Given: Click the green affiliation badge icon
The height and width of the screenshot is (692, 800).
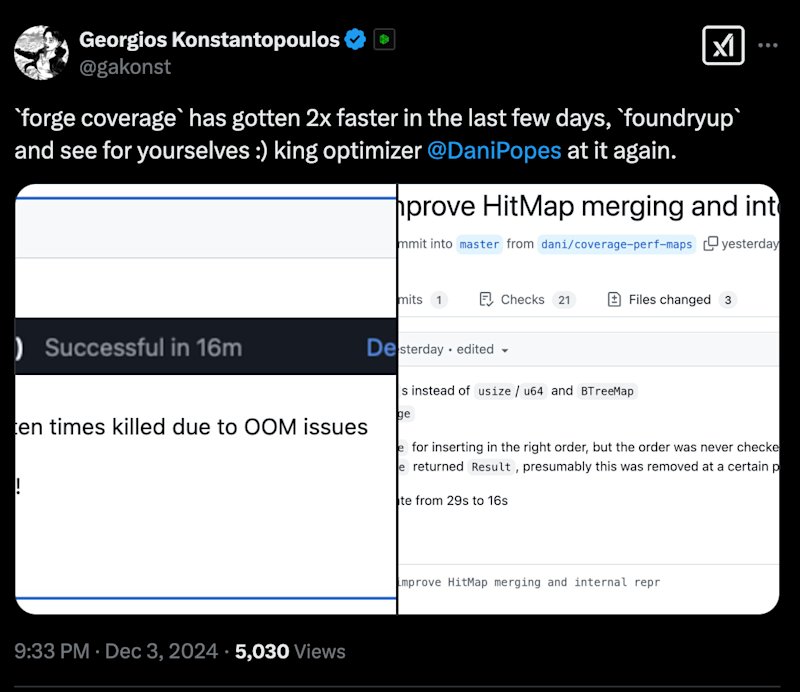Looking at the screenshot, I should [384, 39].
